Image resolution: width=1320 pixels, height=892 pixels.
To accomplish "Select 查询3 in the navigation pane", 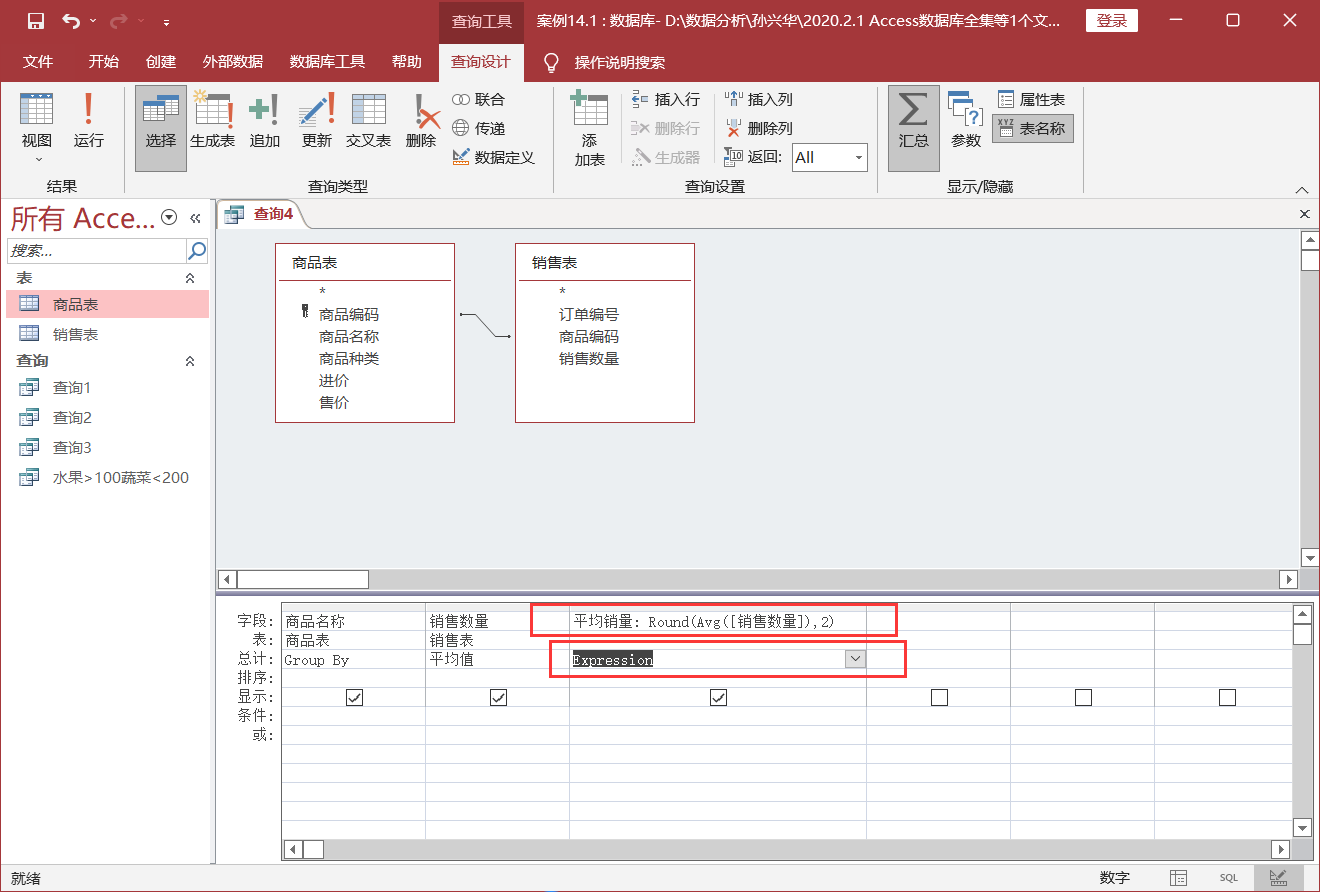I will click(x=108, y=448).
